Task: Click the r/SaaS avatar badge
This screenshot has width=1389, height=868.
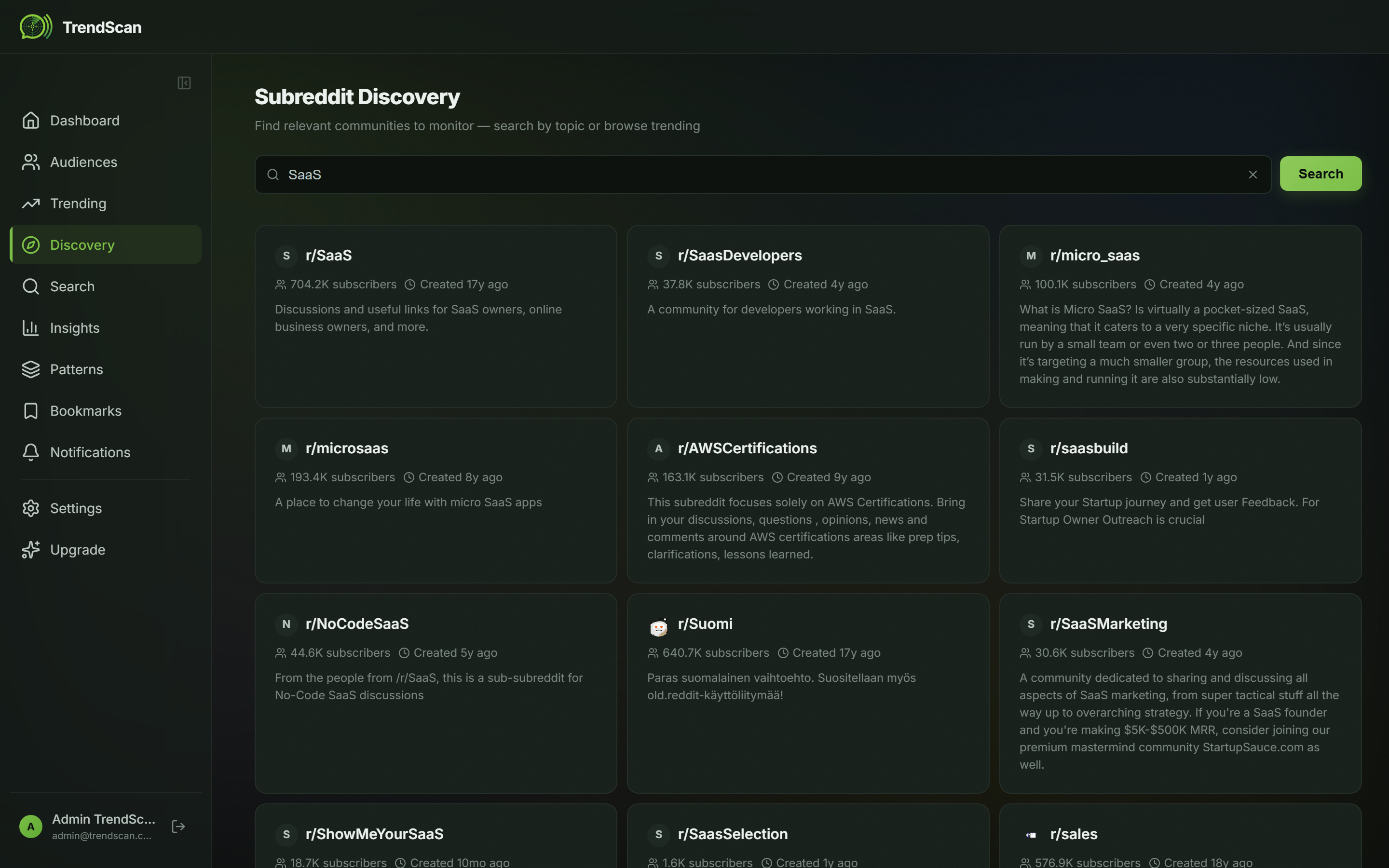Action: [x=286, y=256]
